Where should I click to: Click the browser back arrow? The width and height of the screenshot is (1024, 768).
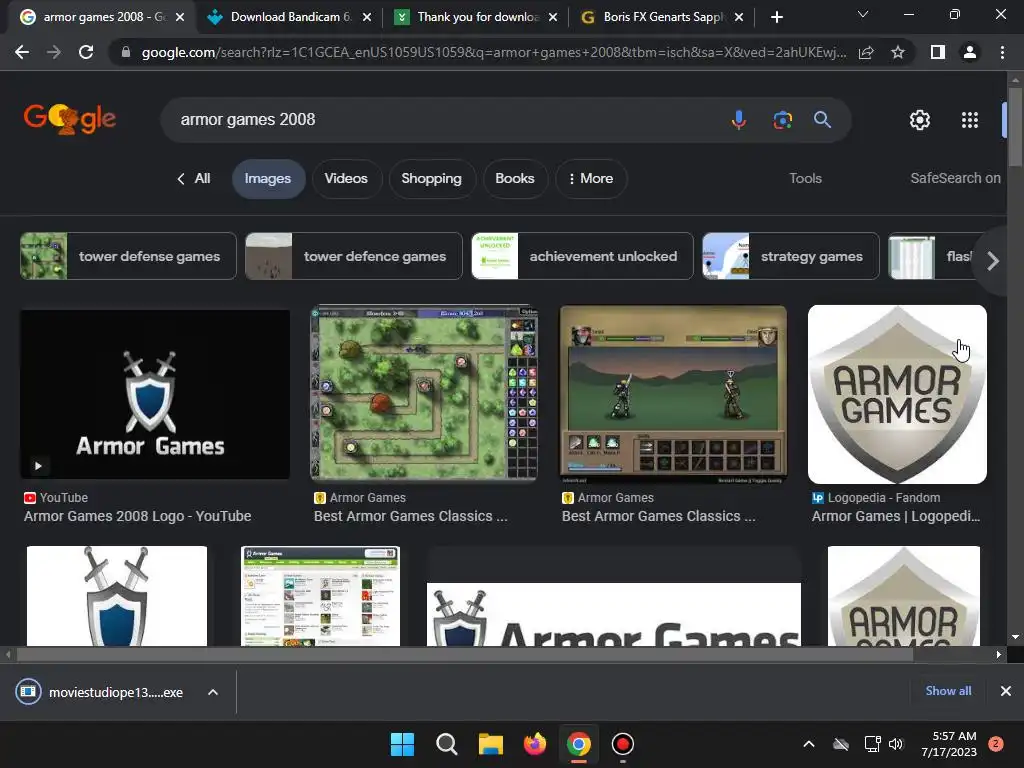tap(22, 52)
